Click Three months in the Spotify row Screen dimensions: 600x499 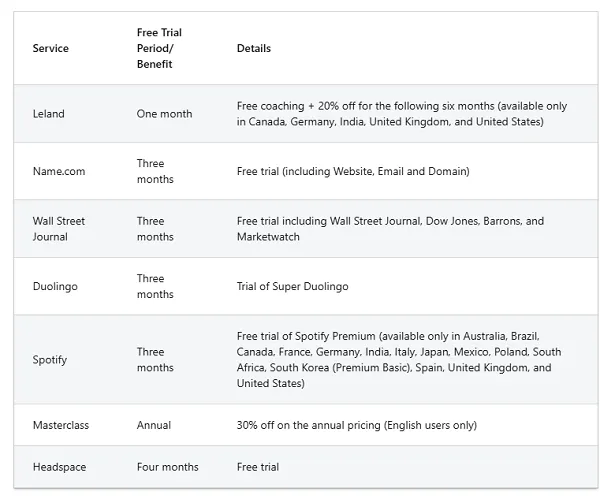click(x=155, y=359)
